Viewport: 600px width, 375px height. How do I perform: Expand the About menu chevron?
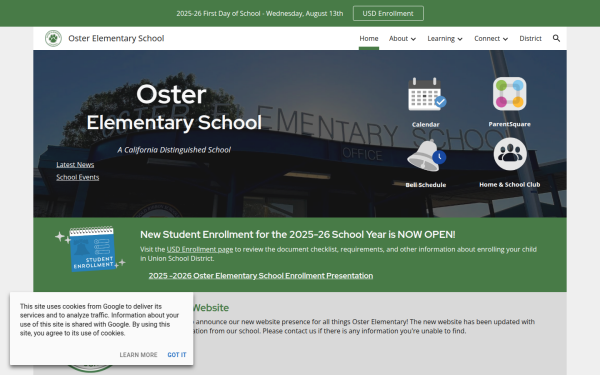(413, 39)
